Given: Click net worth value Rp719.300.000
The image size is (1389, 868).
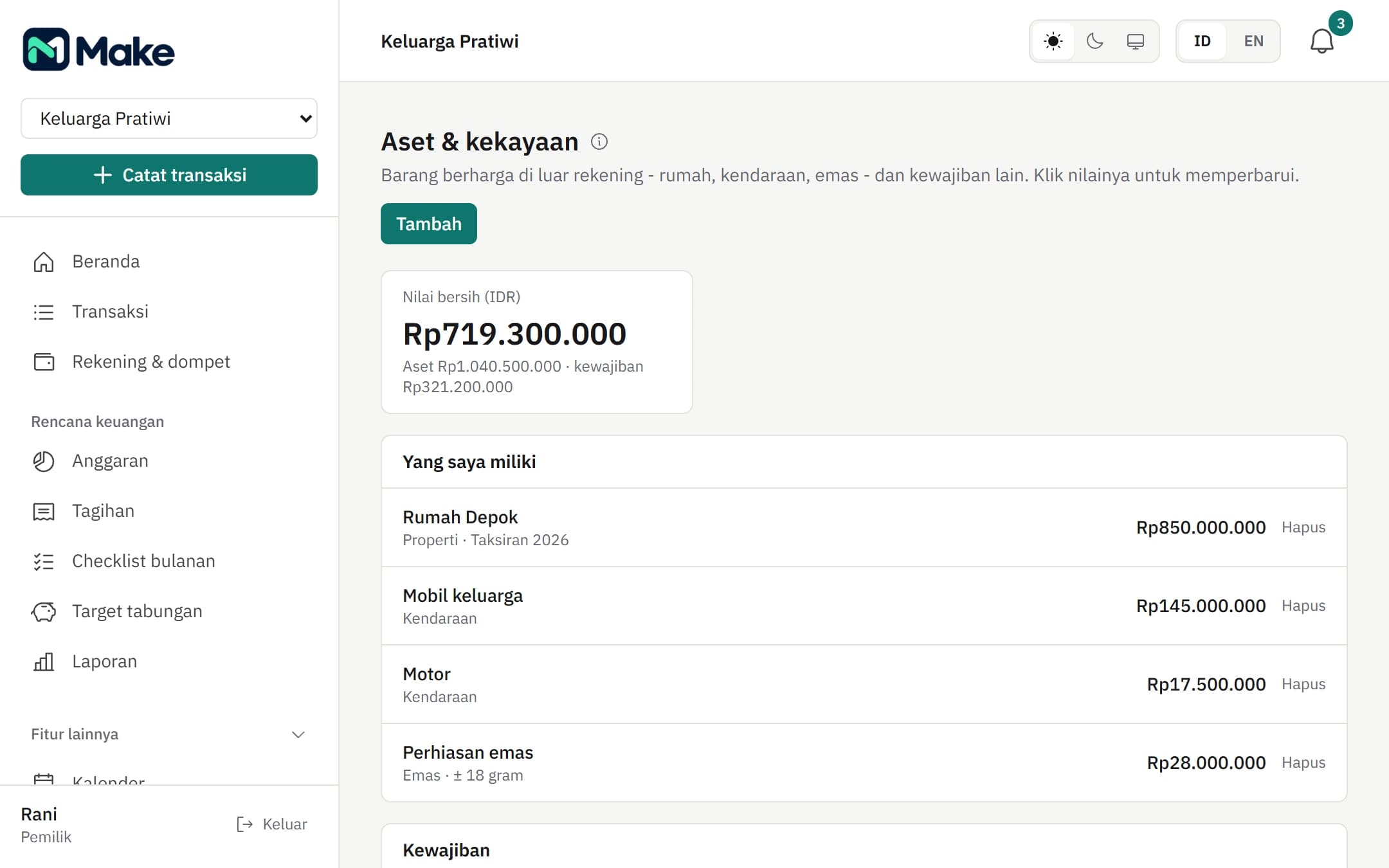Looking at the screenshot, I should pos(514,334).
